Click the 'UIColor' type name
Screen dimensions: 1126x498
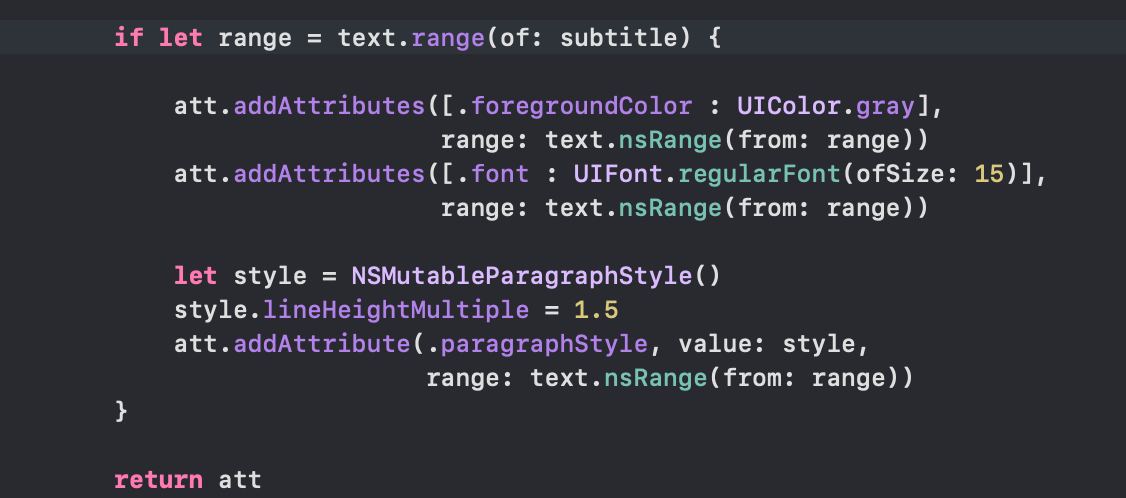(x=788, y=106)
